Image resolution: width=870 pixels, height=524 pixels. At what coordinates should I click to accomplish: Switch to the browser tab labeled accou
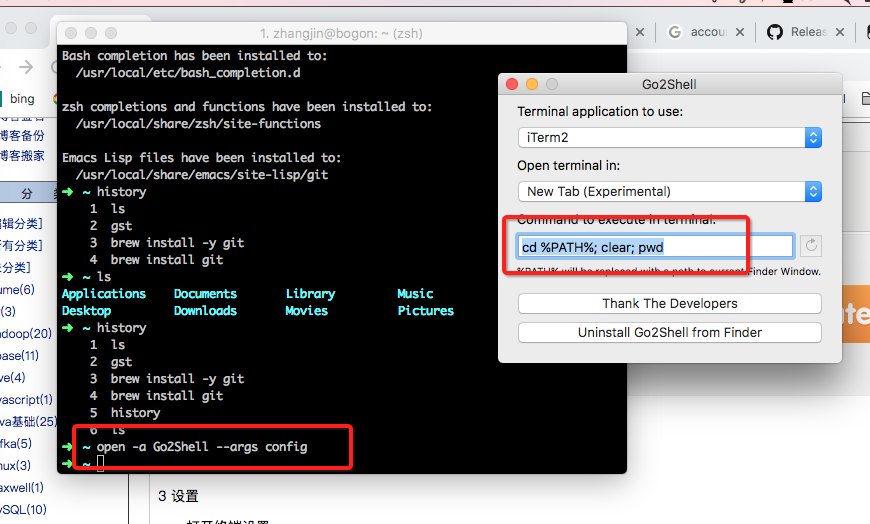tap(707, 32)
